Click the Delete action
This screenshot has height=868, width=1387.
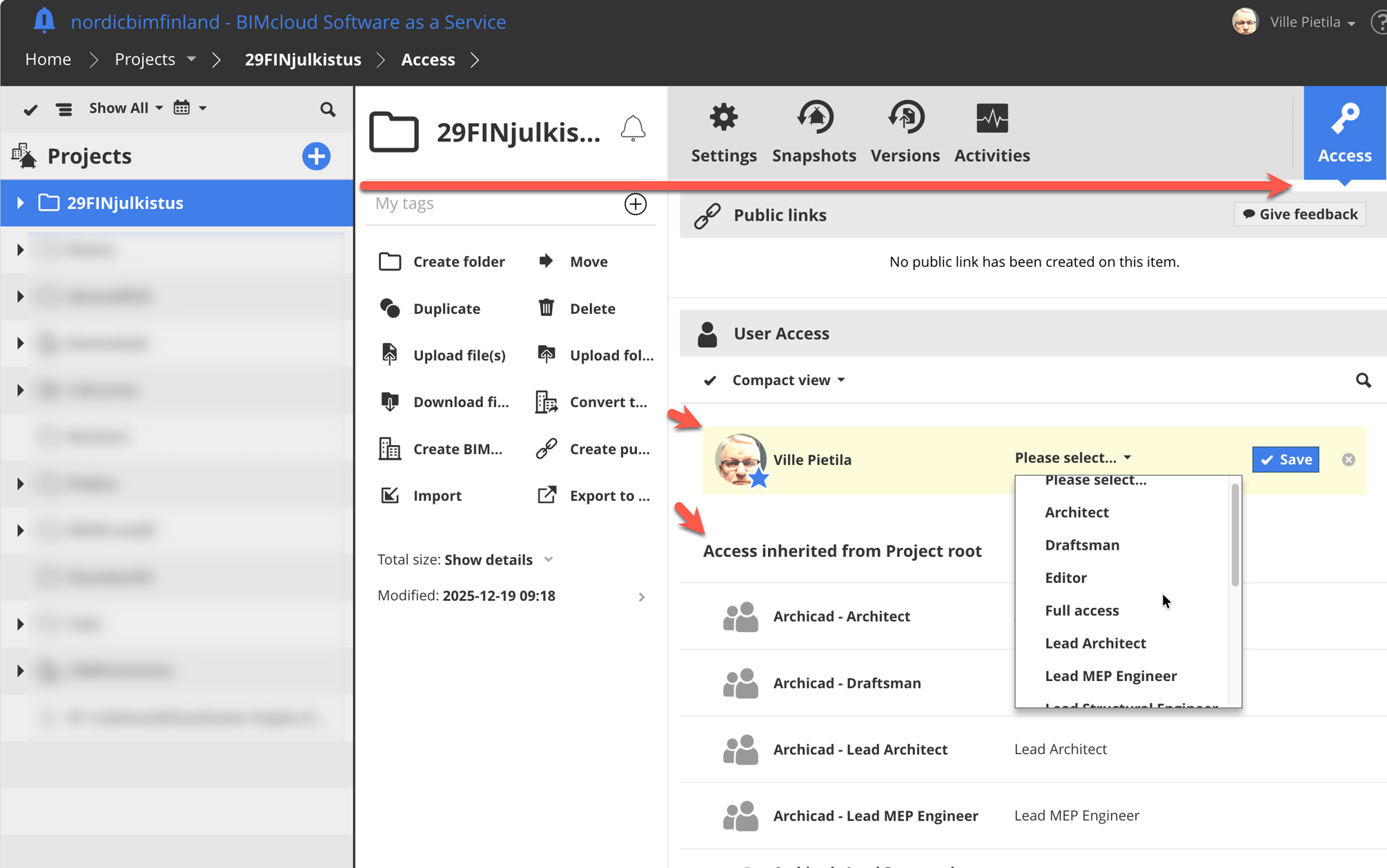(592, 308)
